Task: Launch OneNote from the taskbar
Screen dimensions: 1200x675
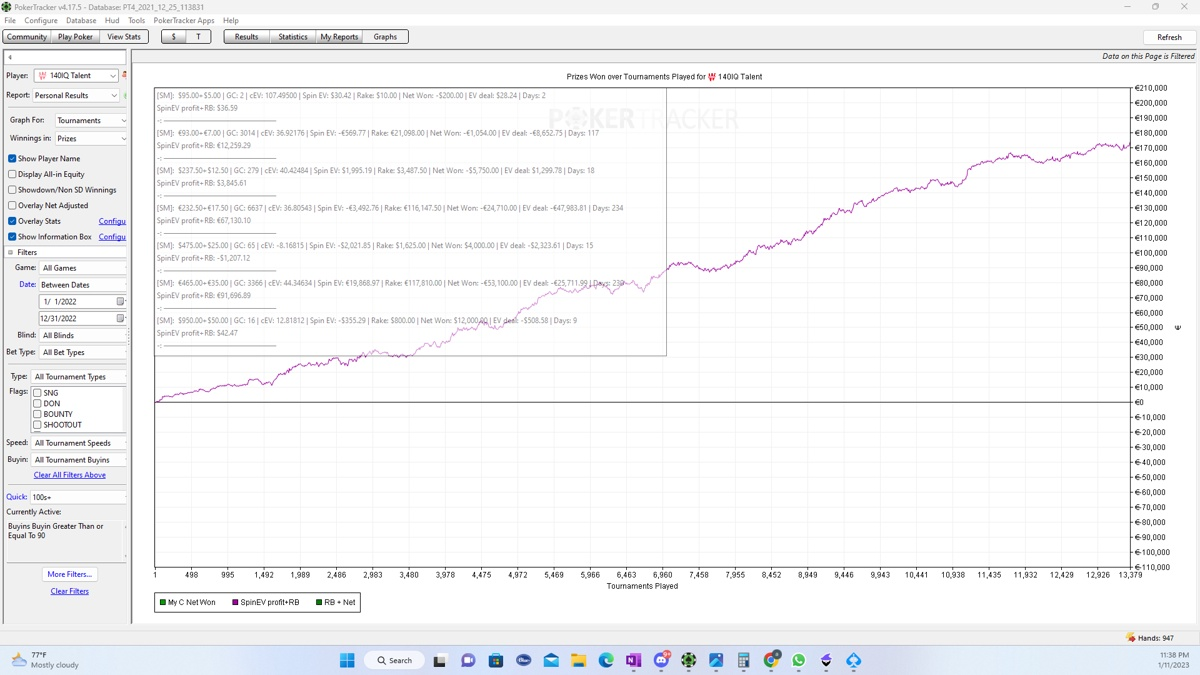Action: tap(633, 660)
